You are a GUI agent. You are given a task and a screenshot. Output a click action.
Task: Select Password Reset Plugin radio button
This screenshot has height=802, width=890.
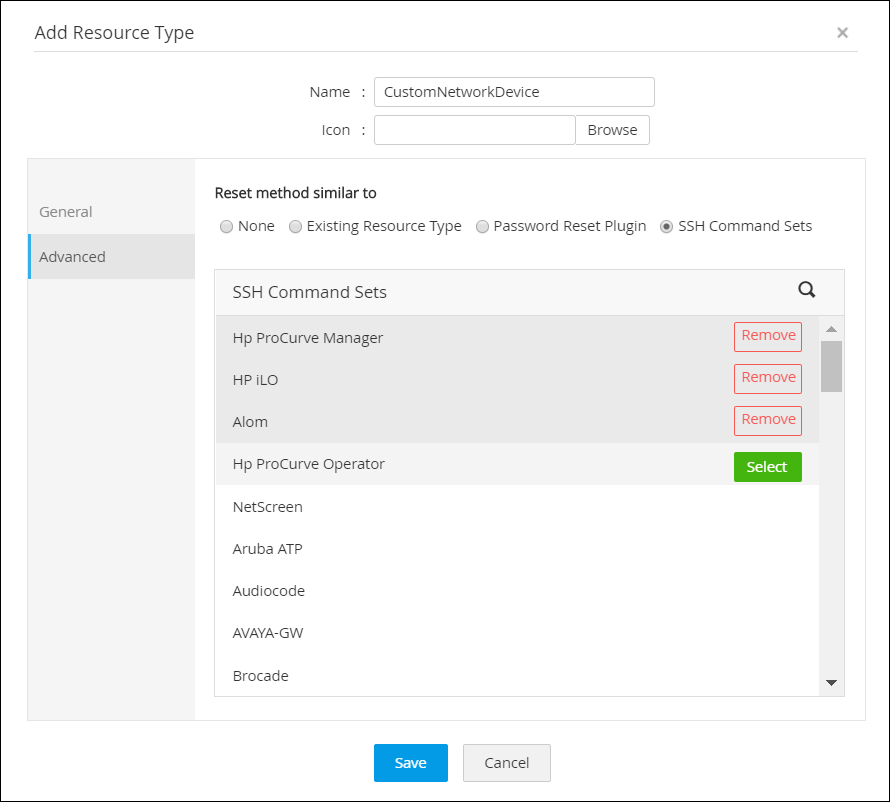(x=482, y=226)
